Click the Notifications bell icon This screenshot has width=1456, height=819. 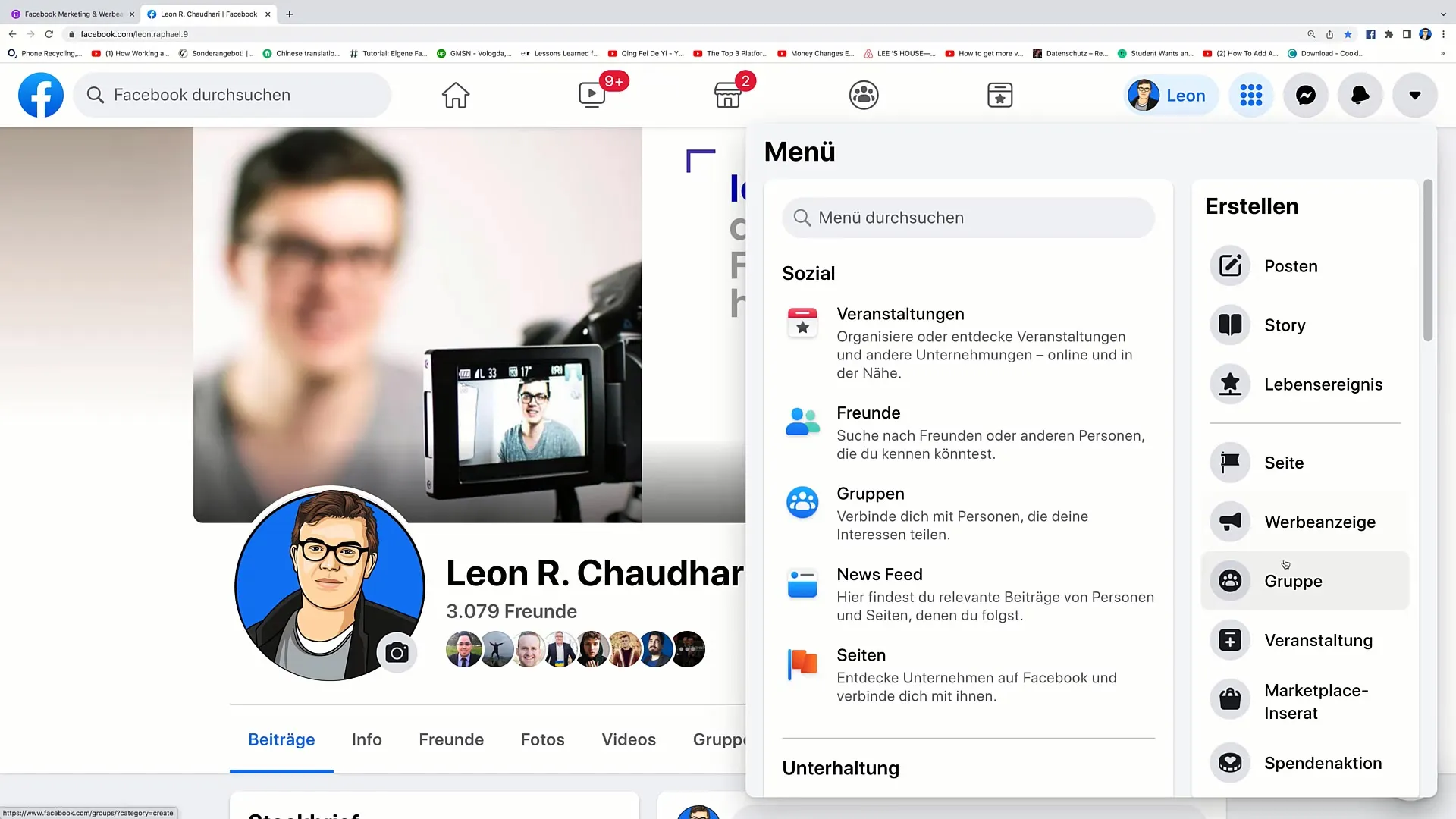[1361, 94]
